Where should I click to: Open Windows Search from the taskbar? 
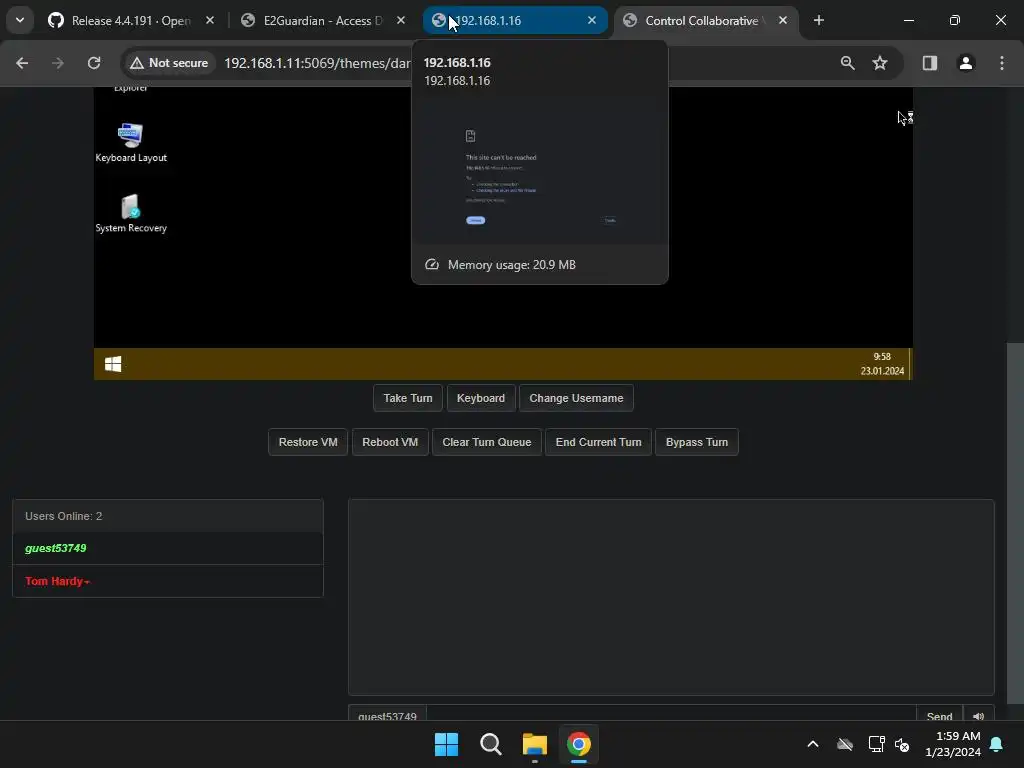click(490, 744)
